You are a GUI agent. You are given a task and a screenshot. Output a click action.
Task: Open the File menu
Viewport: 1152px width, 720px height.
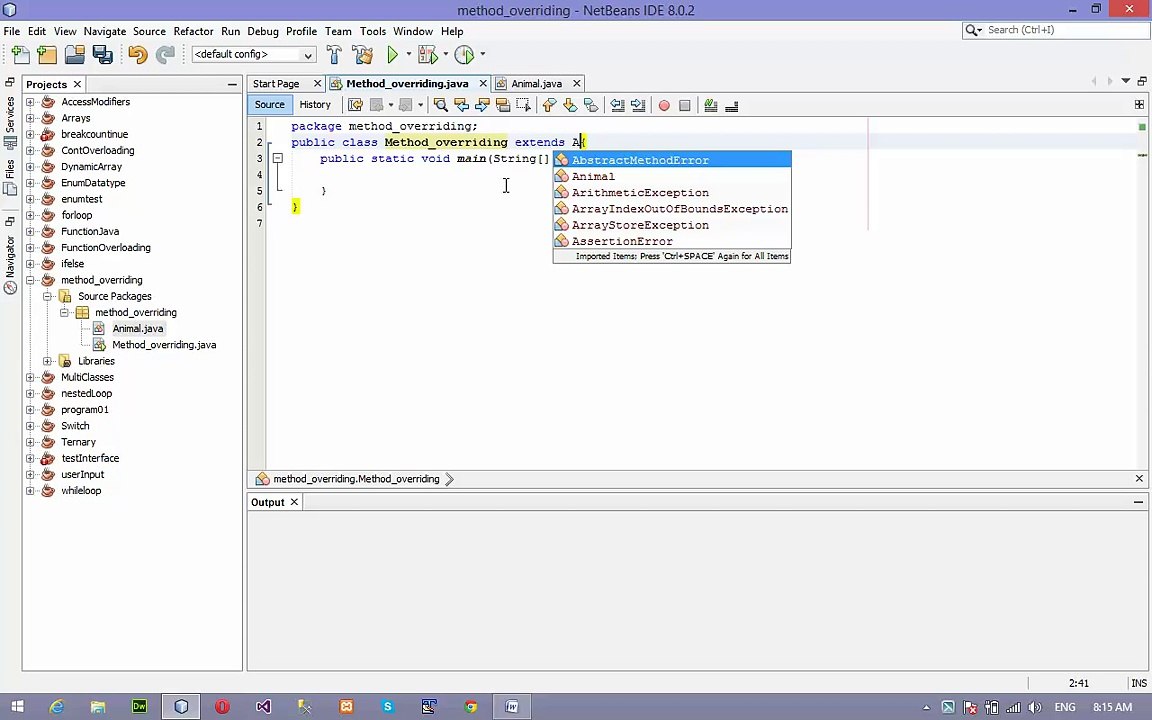12,31
